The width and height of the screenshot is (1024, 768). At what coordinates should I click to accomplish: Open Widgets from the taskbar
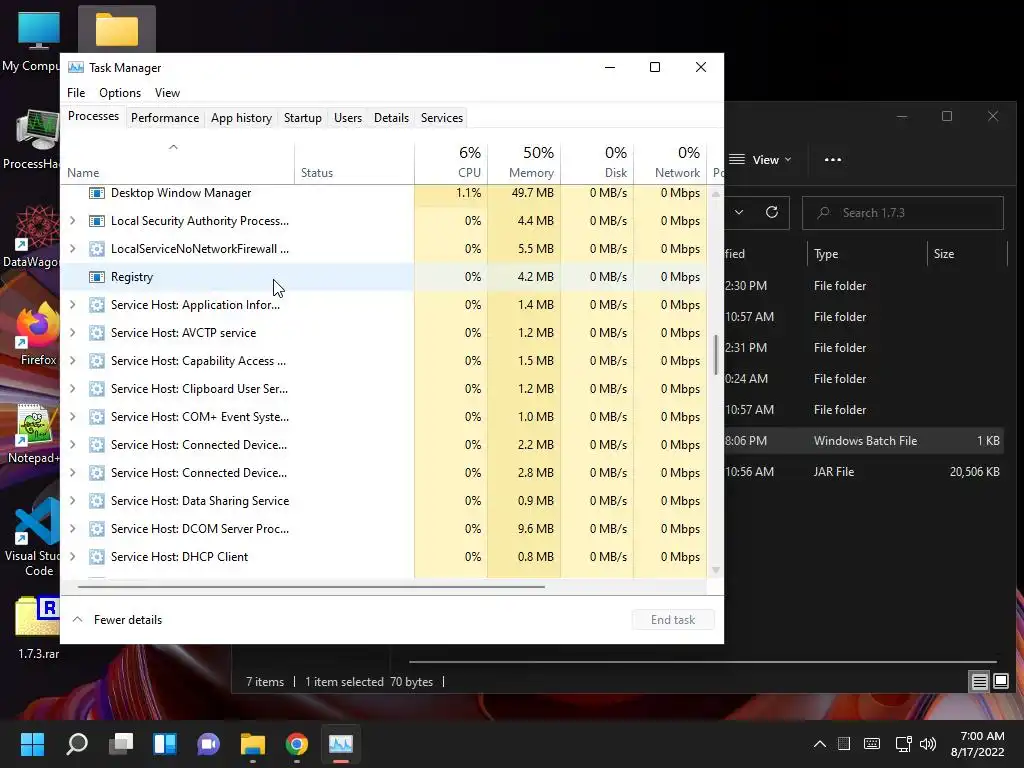[165, 744]
